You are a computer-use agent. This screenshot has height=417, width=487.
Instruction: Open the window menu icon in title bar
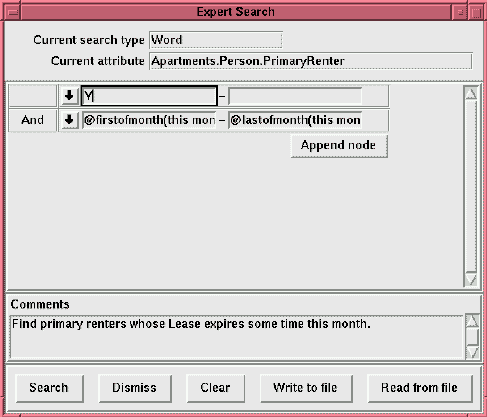(13, 12)
